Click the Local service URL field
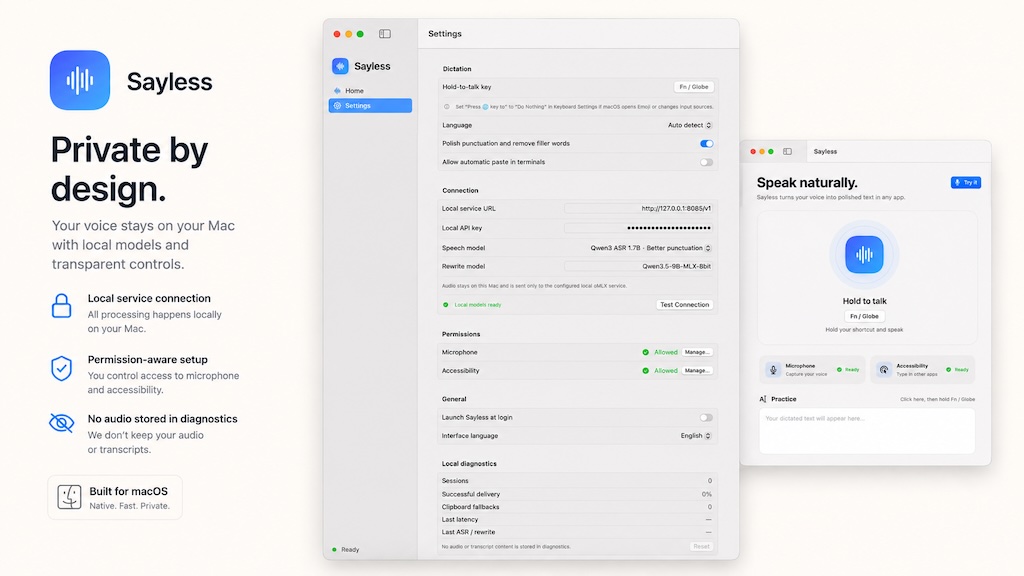 click(639, 208)
